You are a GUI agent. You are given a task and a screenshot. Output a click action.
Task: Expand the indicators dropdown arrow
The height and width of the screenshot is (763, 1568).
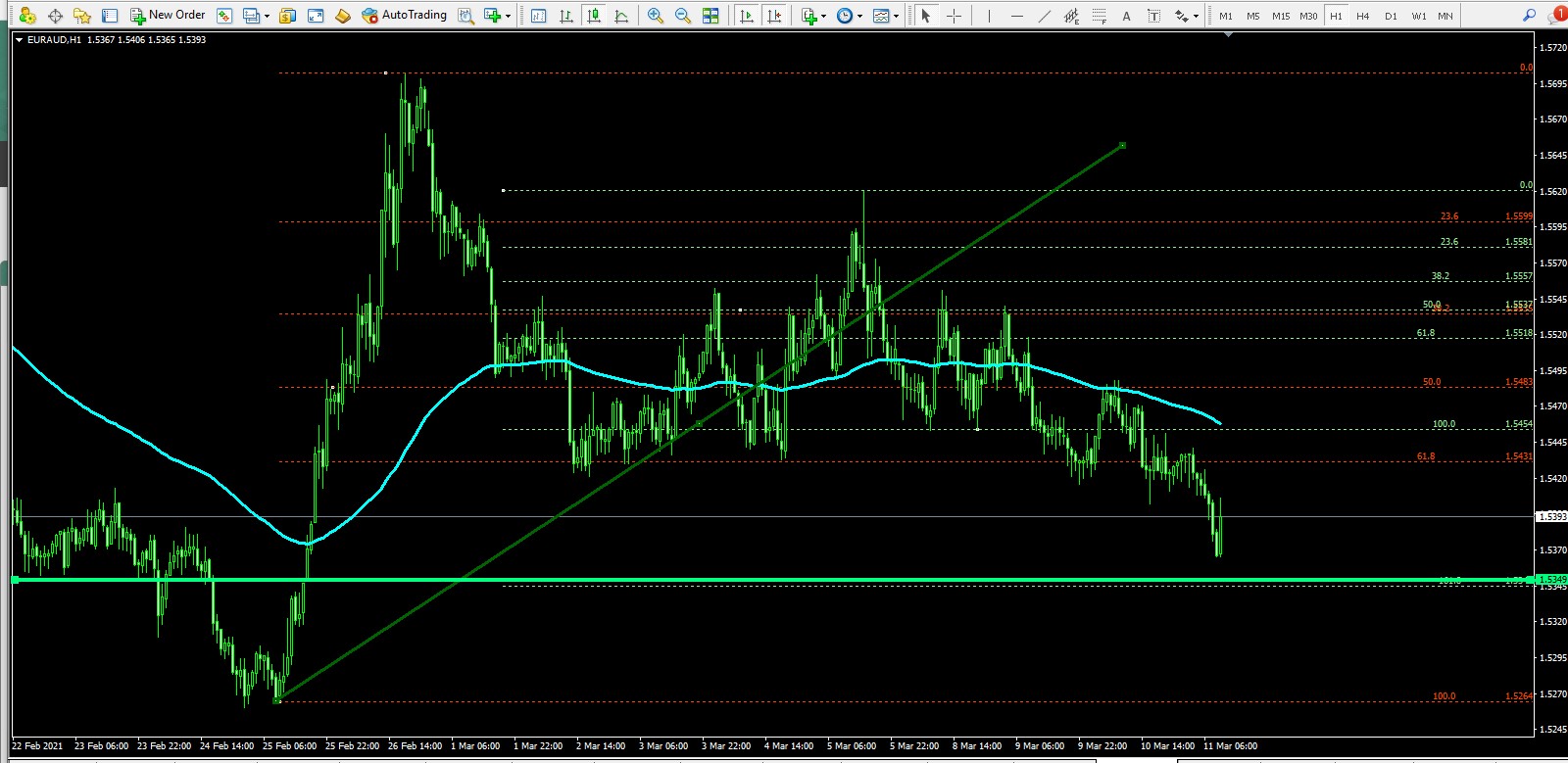pos(823,16)
